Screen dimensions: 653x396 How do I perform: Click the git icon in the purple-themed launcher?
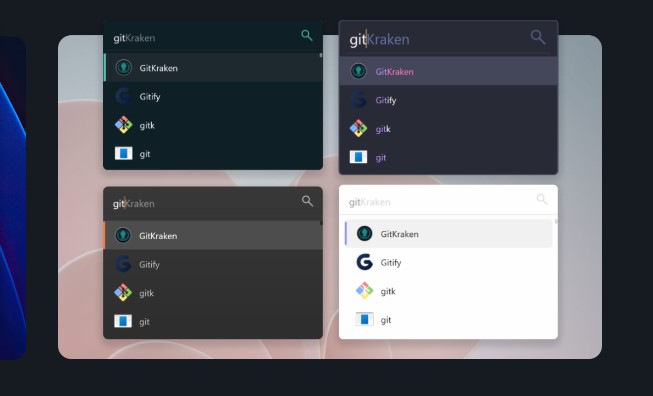click(359, 157)
